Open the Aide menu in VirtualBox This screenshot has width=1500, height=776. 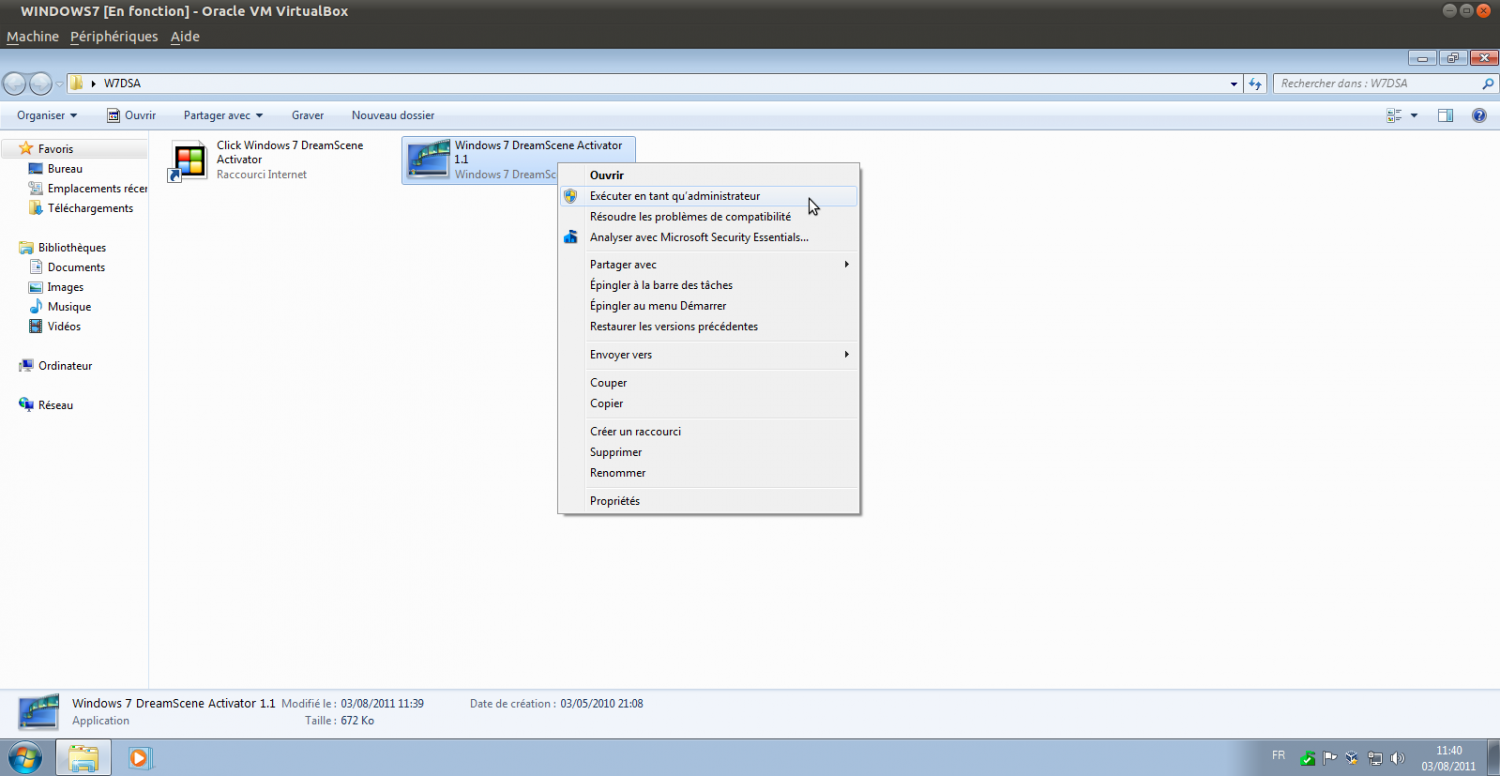coord(185,36)
